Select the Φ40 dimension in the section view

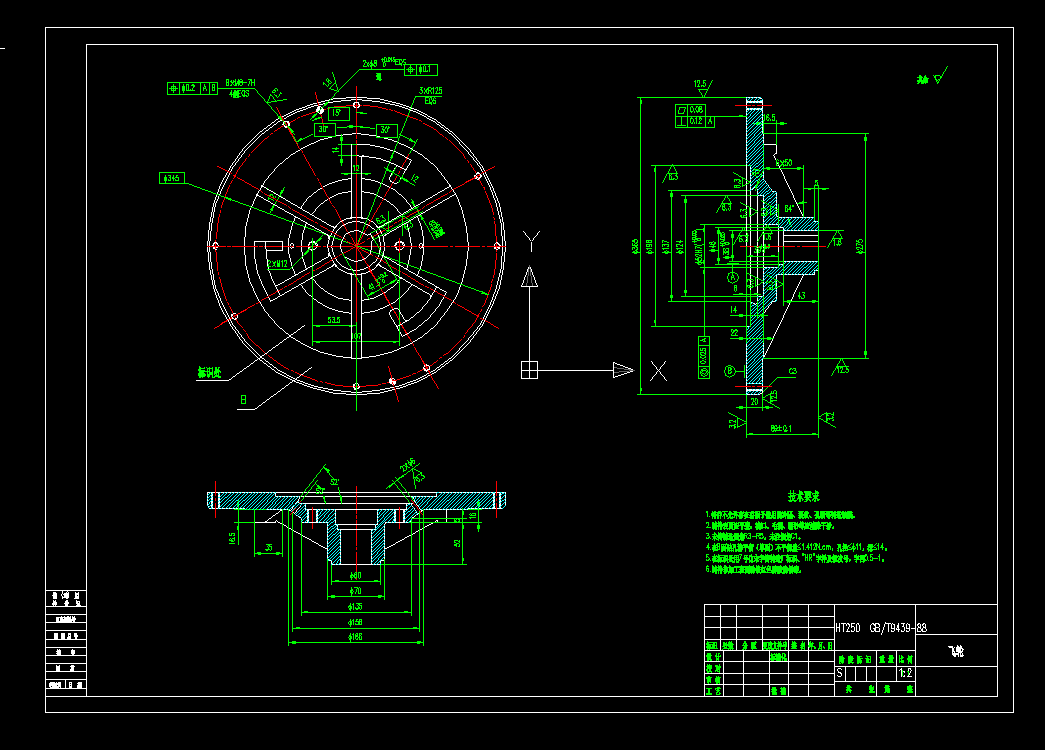356,576
